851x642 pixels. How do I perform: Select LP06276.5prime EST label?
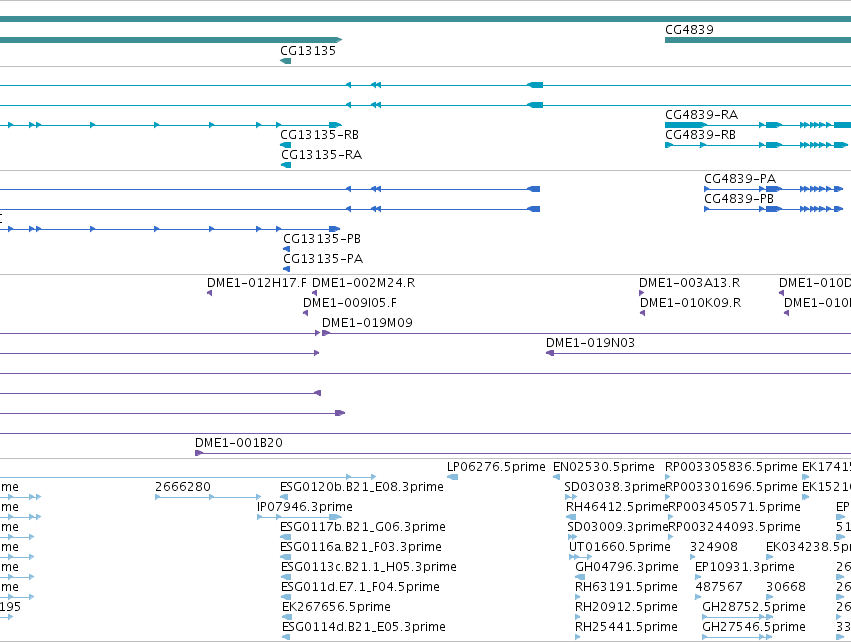pos(496,467)
